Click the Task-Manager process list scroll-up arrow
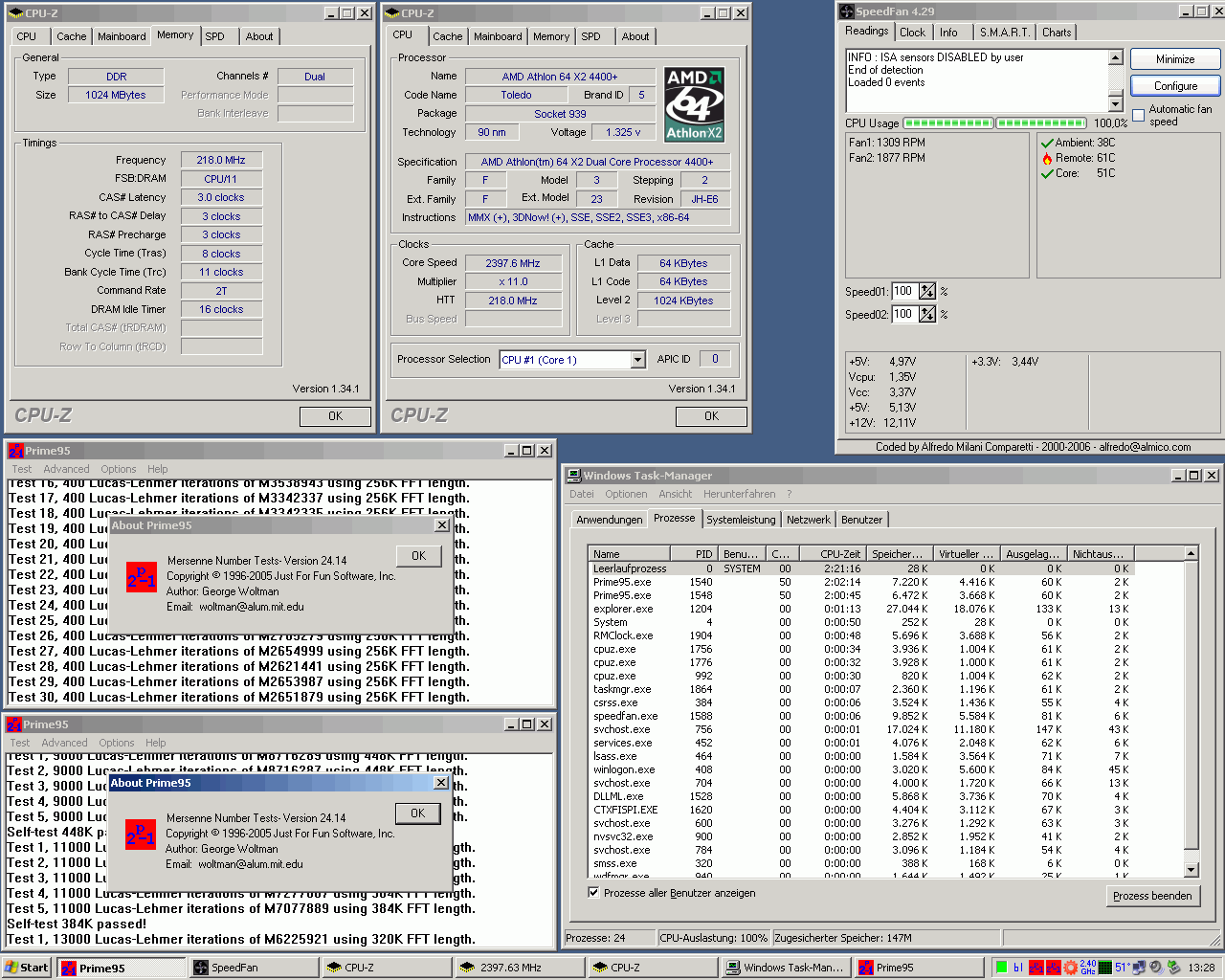Screen dimensions: 1225x980 coord(1192,553)
